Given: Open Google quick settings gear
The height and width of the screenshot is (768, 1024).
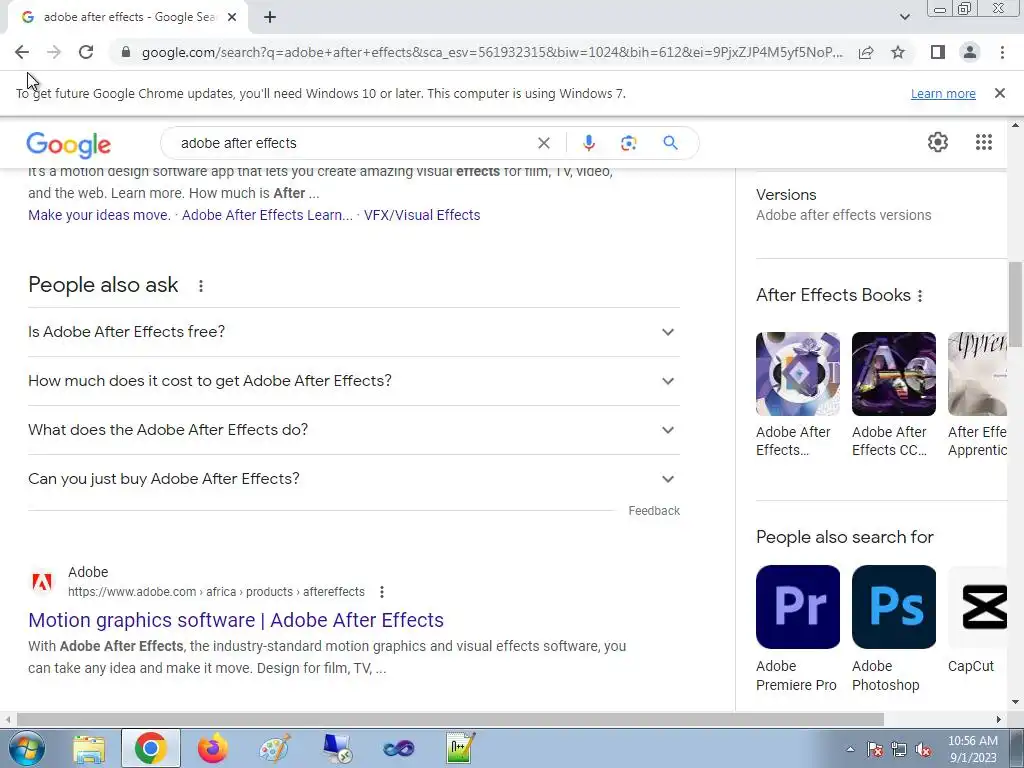Looking at the screenshot, I should pos(938,142).
